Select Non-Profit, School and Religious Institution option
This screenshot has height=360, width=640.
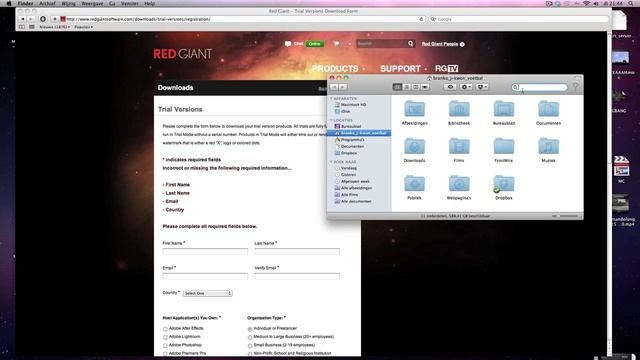coord(250,353)
